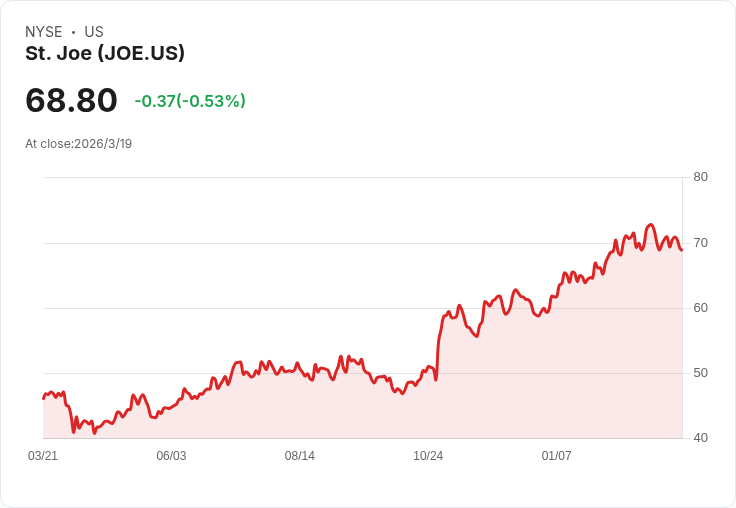Click the highest peak of the red price line
Viewport: 736px width, 508px height.
[650, 225]
